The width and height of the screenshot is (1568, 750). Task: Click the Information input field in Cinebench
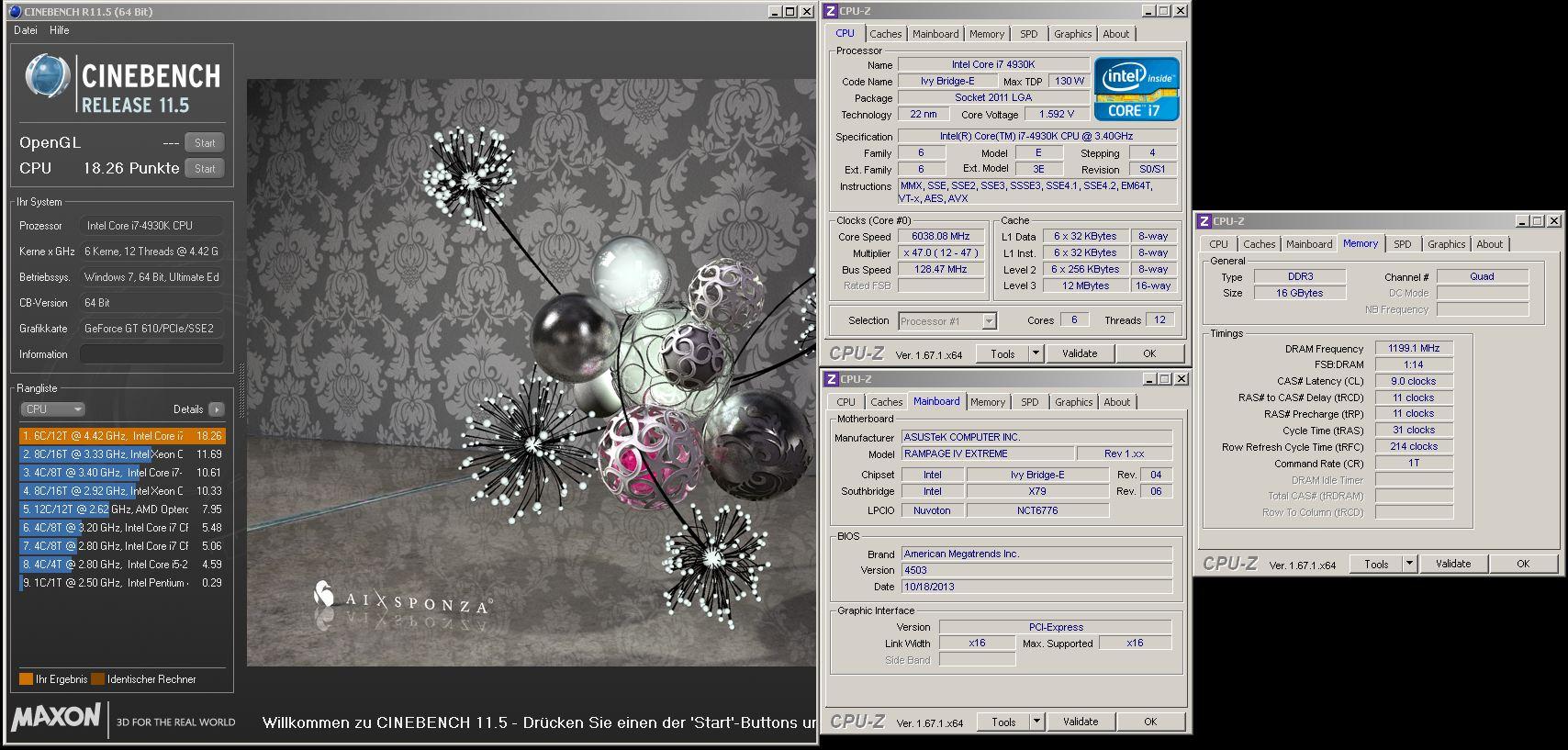[x=151, y=354]
